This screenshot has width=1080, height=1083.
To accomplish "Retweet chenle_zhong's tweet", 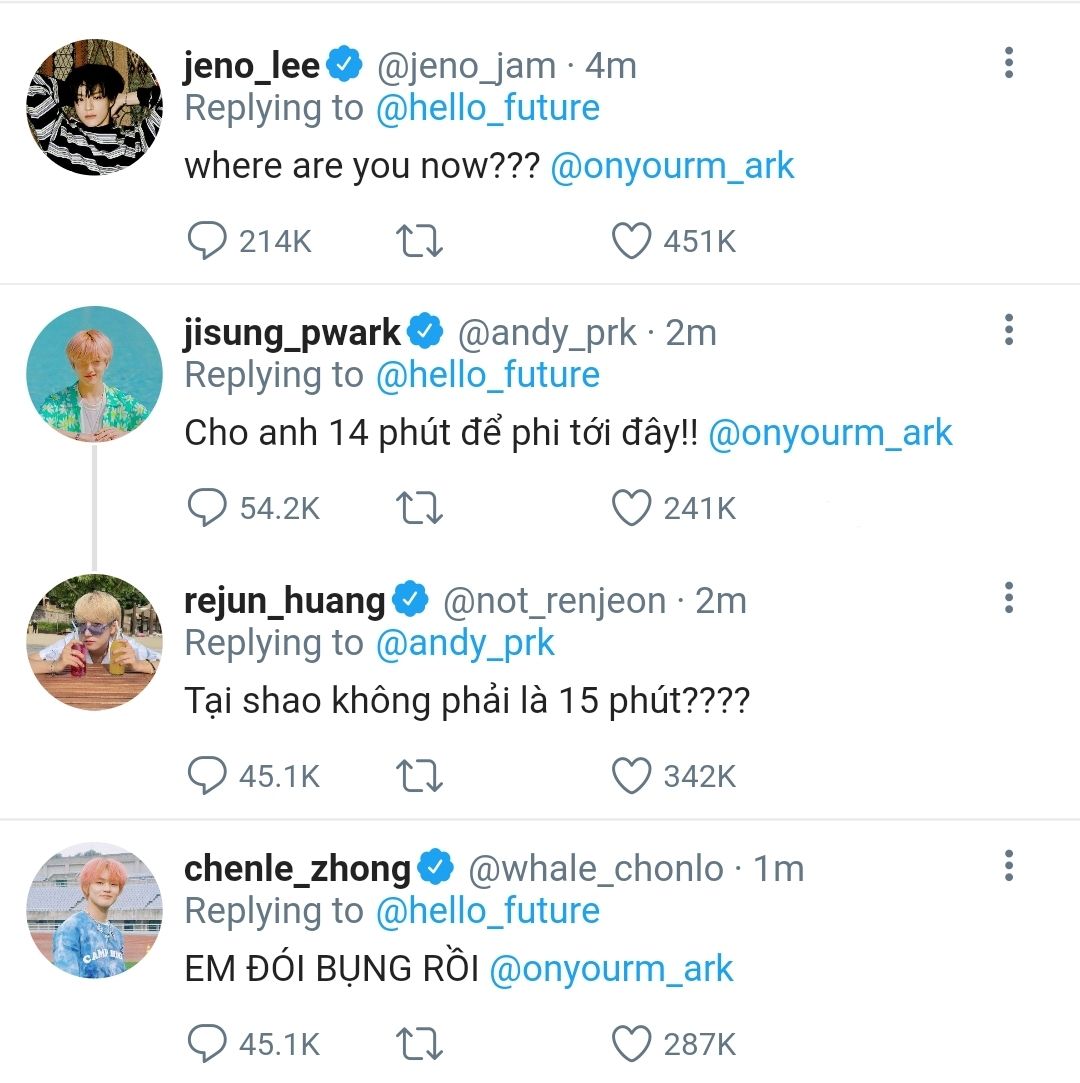I will [x=421, y=1045].
